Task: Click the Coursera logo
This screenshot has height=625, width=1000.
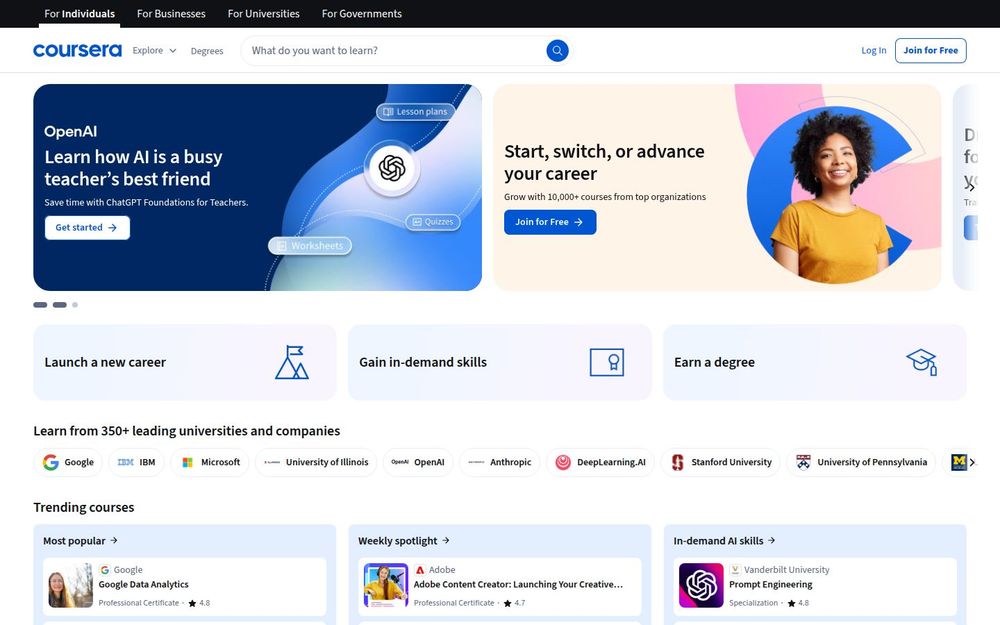Action: (77, 50)
